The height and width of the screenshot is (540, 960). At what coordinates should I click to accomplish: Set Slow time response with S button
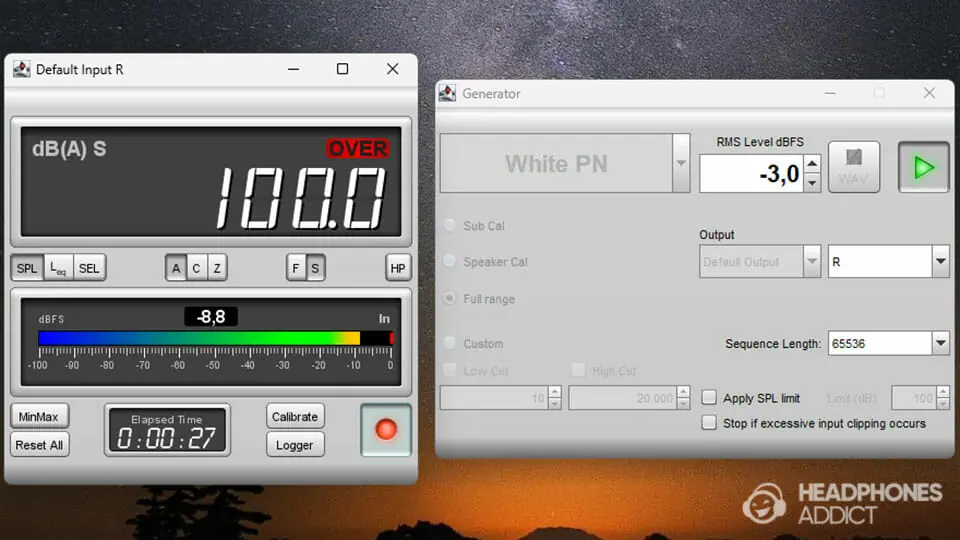point(315,268)
